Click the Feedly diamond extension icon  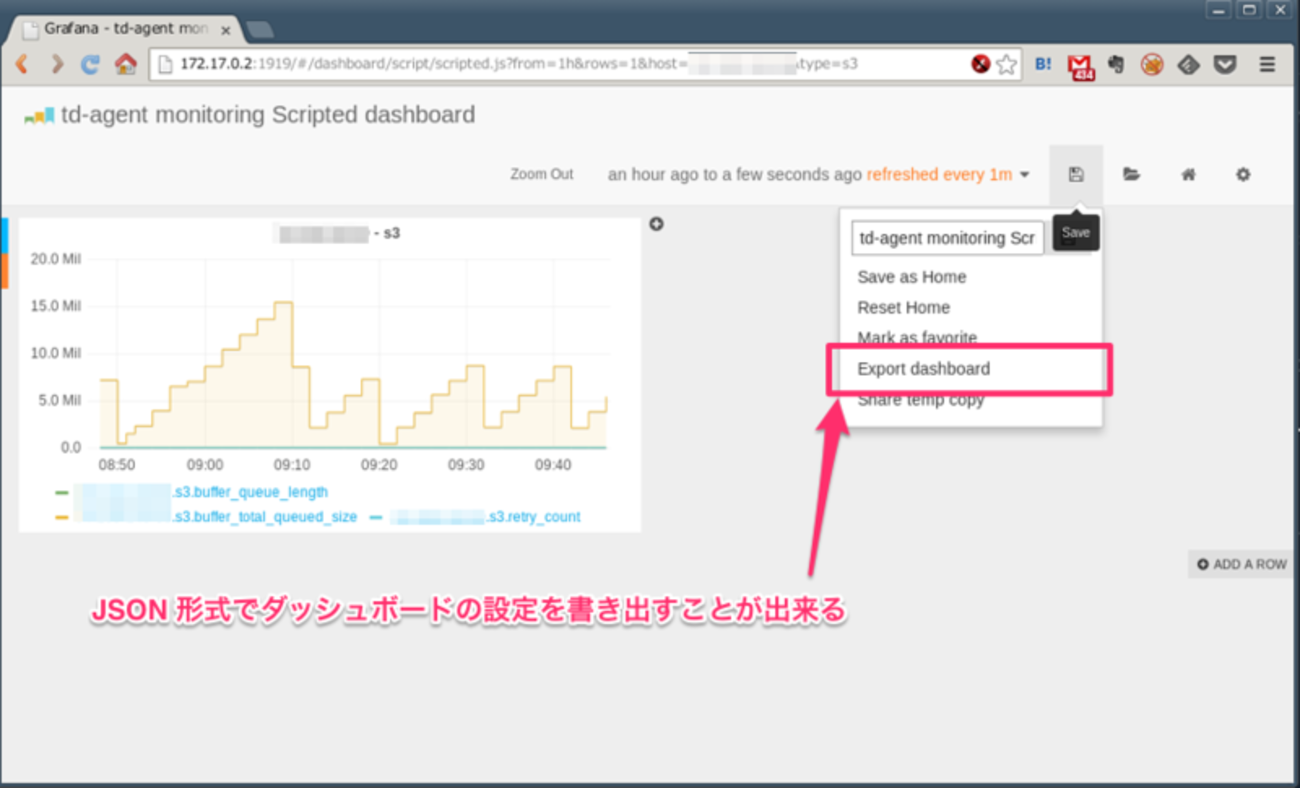[x=1188, y=65]
